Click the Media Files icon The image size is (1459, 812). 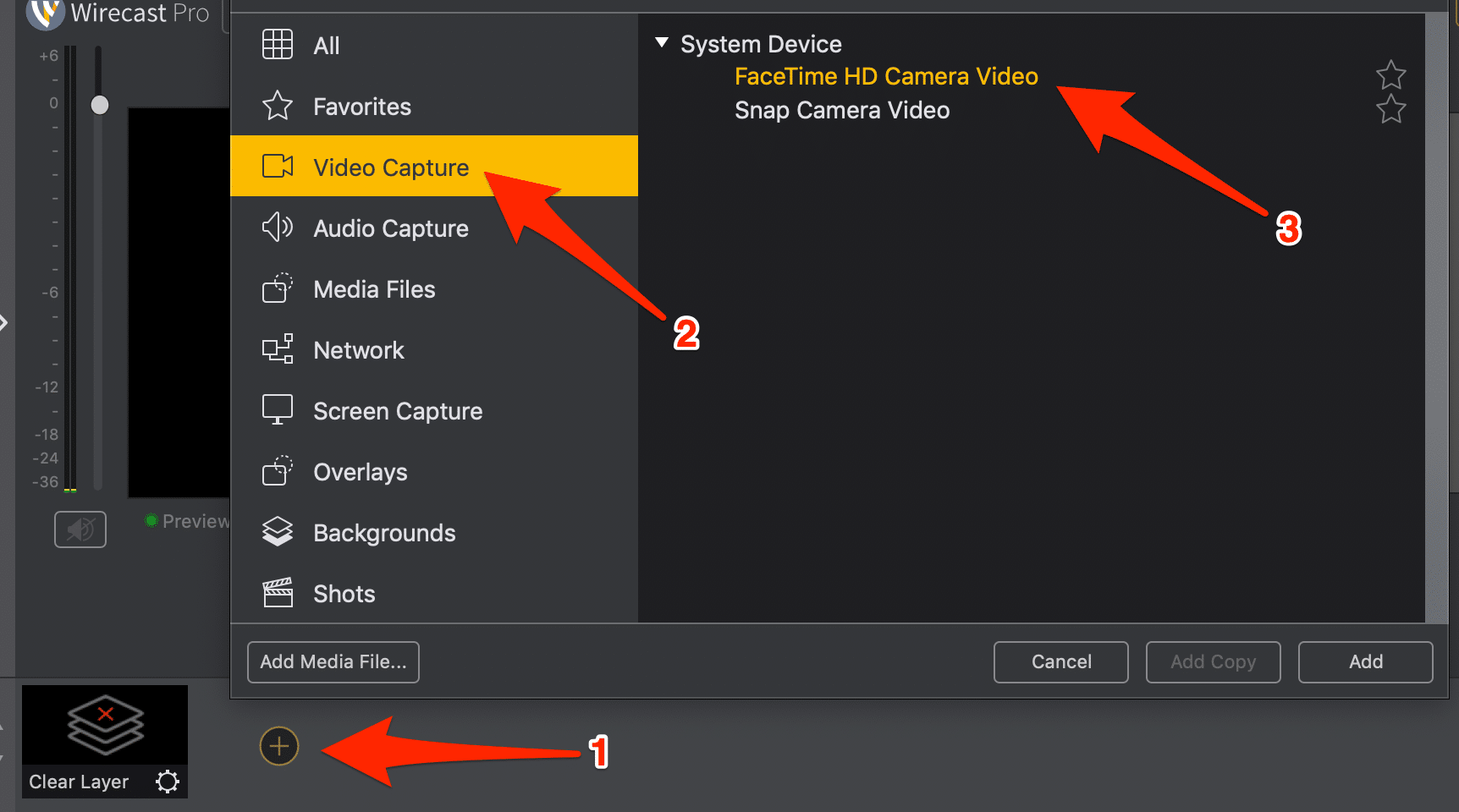tap(278, 288)
